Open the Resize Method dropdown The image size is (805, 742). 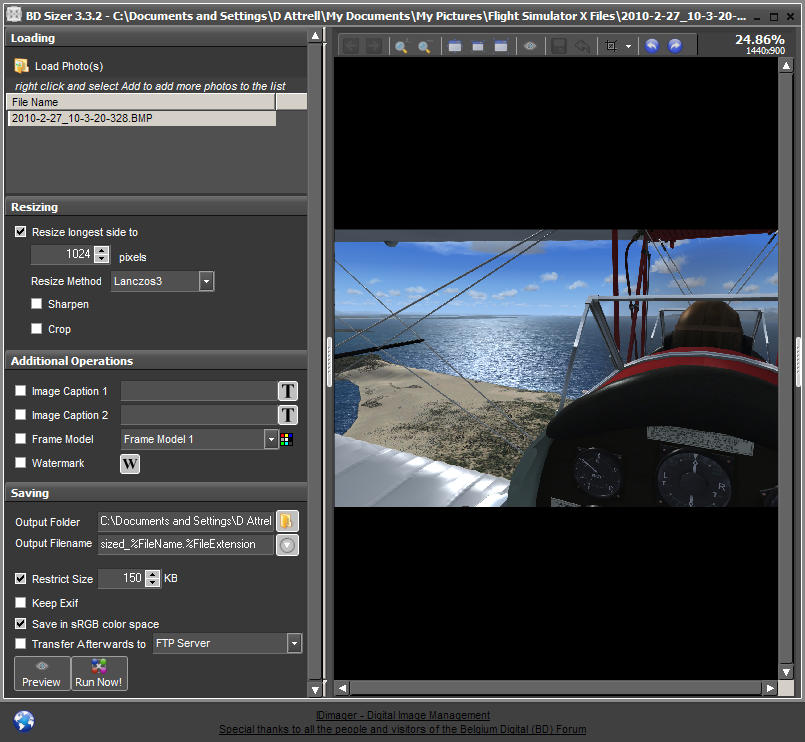click(x=206, y=282)
